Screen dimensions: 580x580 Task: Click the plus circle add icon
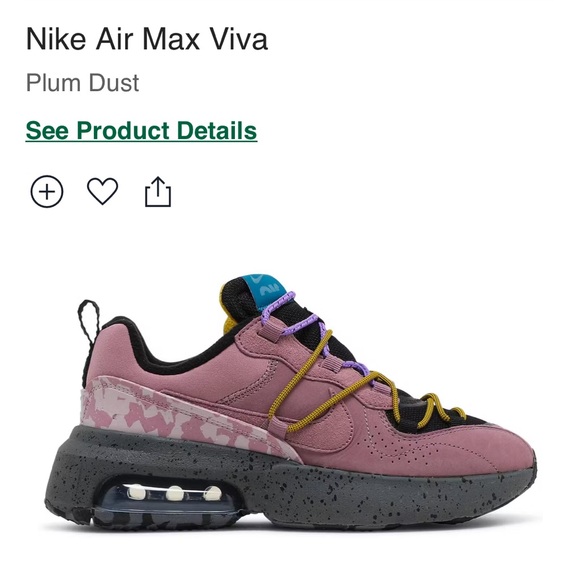(47, 192)
